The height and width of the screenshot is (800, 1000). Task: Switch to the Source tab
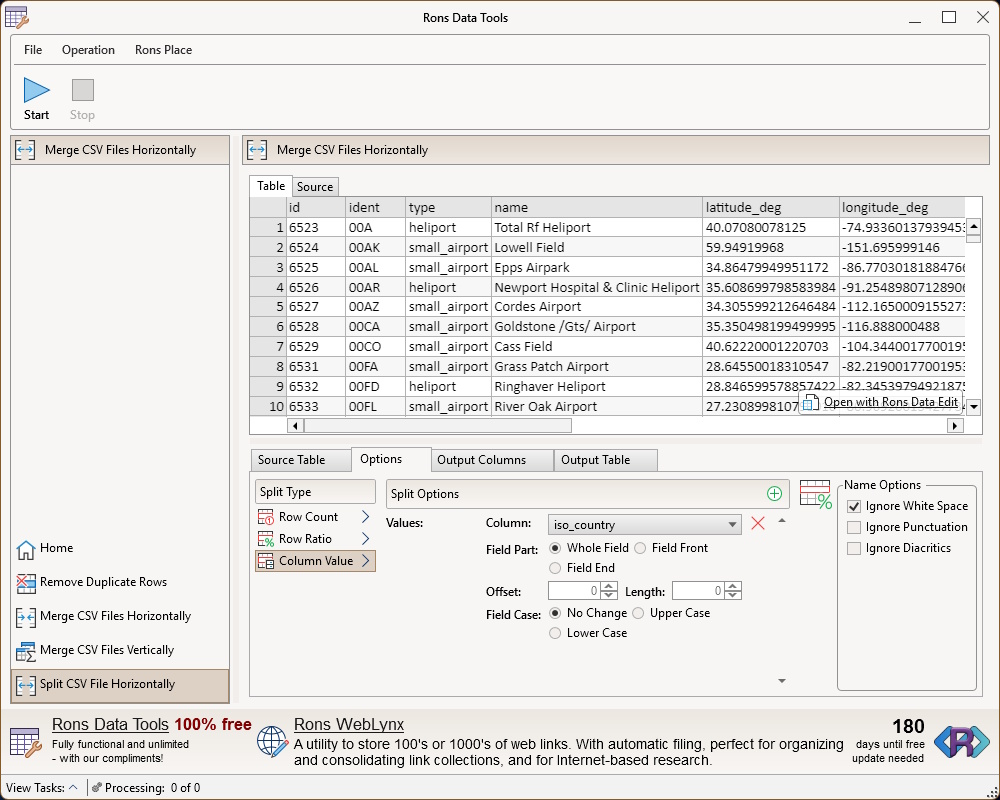(x=315, y=187)
